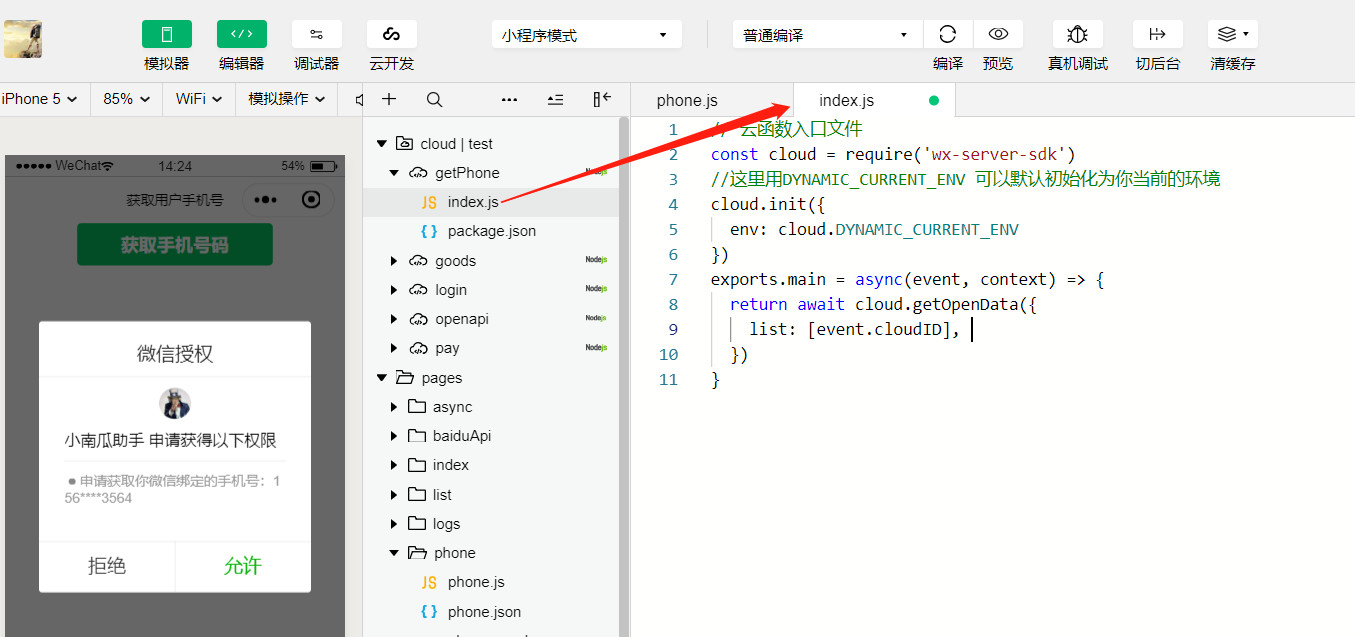
Task: Click the braces icon beside package.json
Action: point(429,231)
